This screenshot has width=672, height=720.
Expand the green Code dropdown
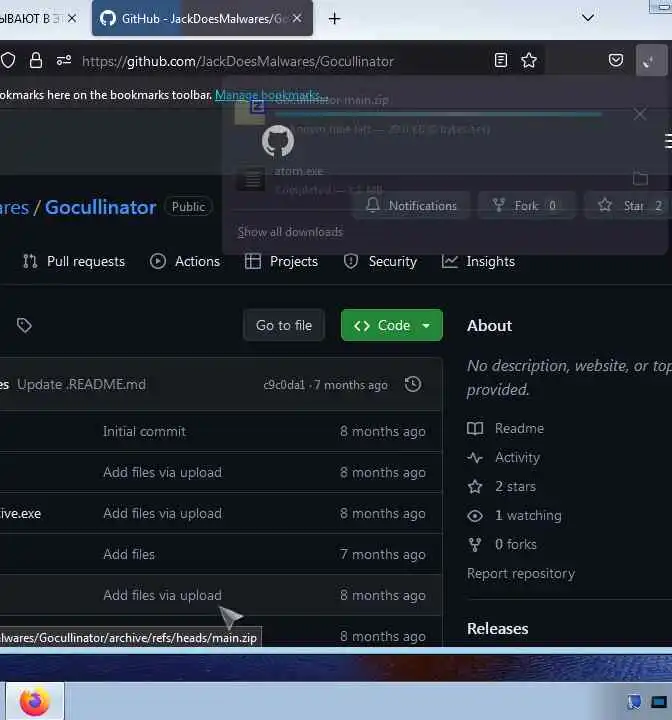pyautogui.click(x=392, y=325)
